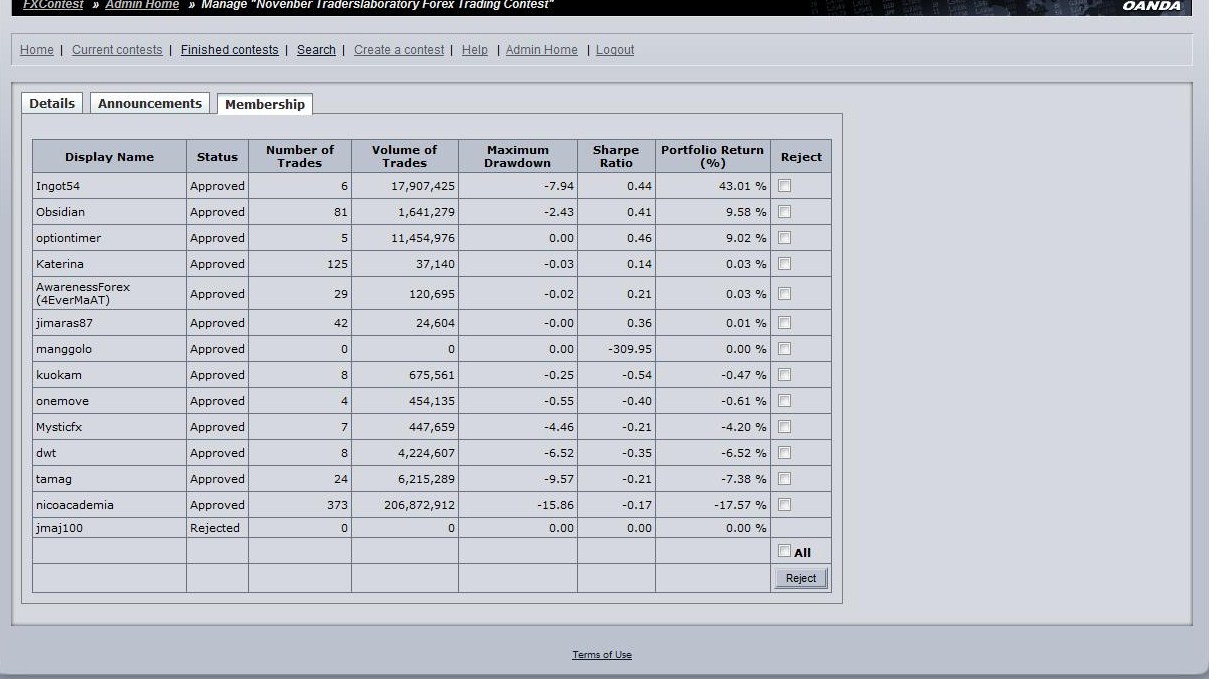1209x679 pixels.
Task: Click the OANDA logo
Action: 1151,6
